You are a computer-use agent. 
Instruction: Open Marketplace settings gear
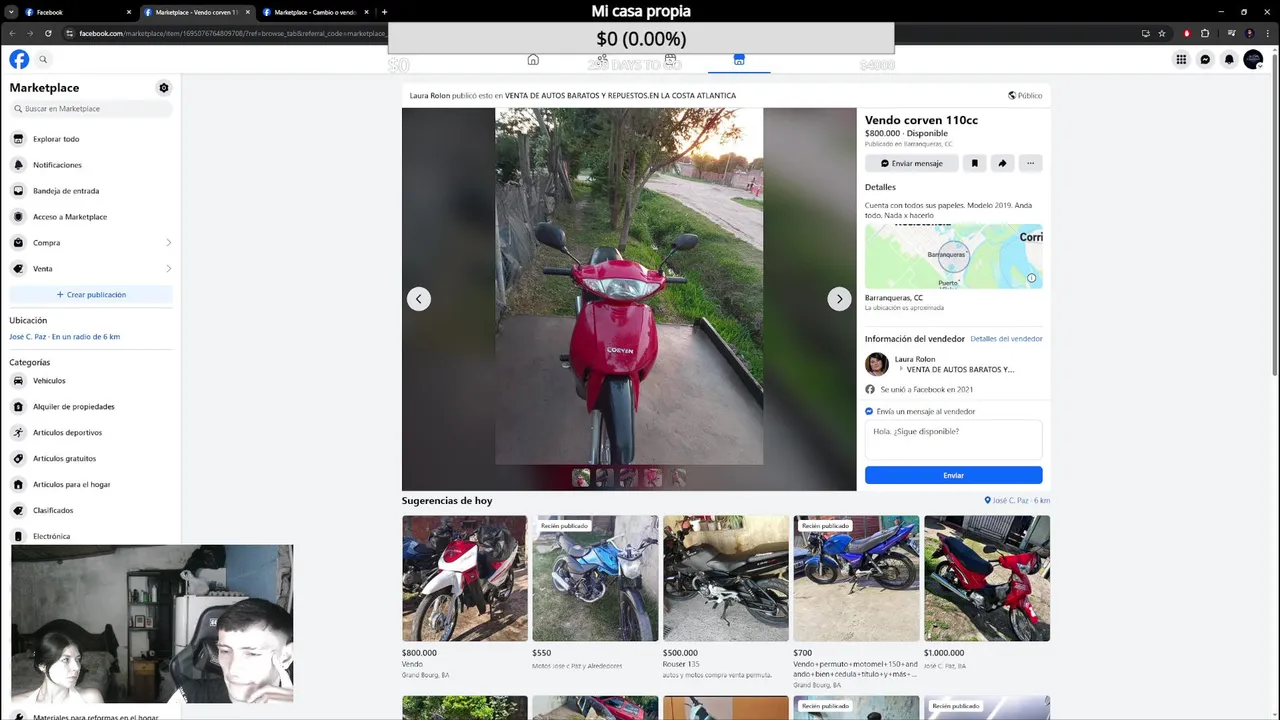coord(164,88)
